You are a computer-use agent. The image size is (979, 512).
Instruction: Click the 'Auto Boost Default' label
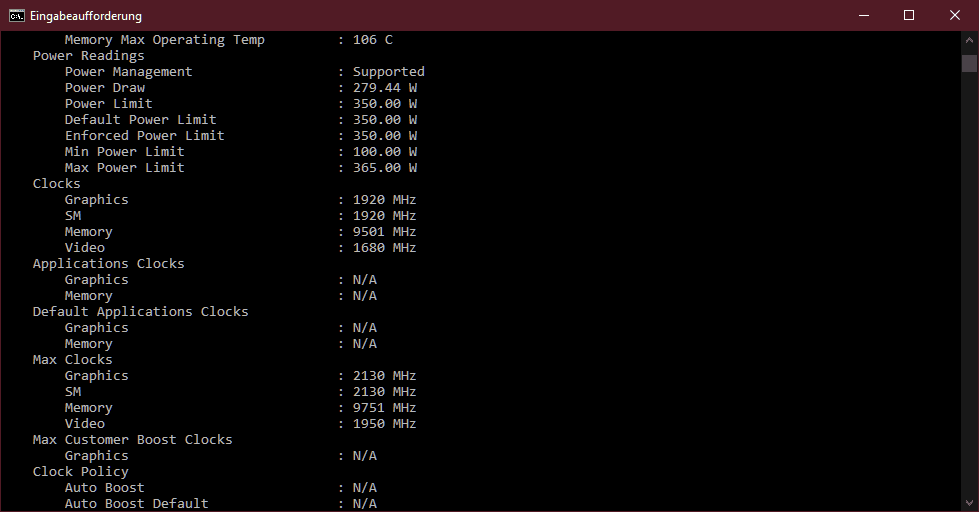[x=137, y=503]
